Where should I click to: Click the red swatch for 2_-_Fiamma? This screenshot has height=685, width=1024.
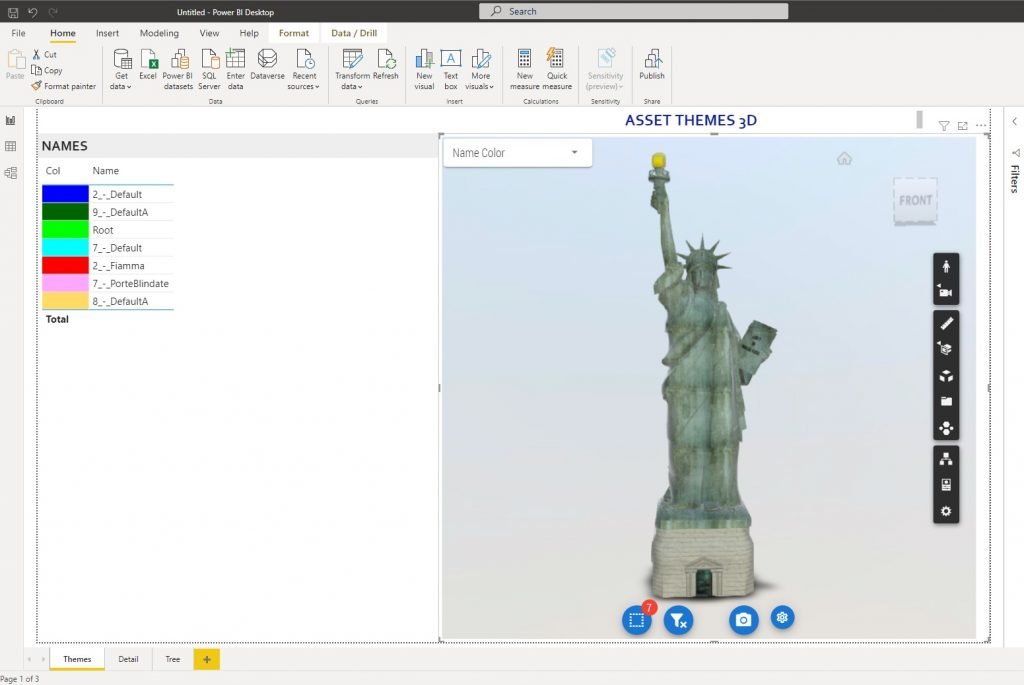pyautogui.click(x=65, y=265)
